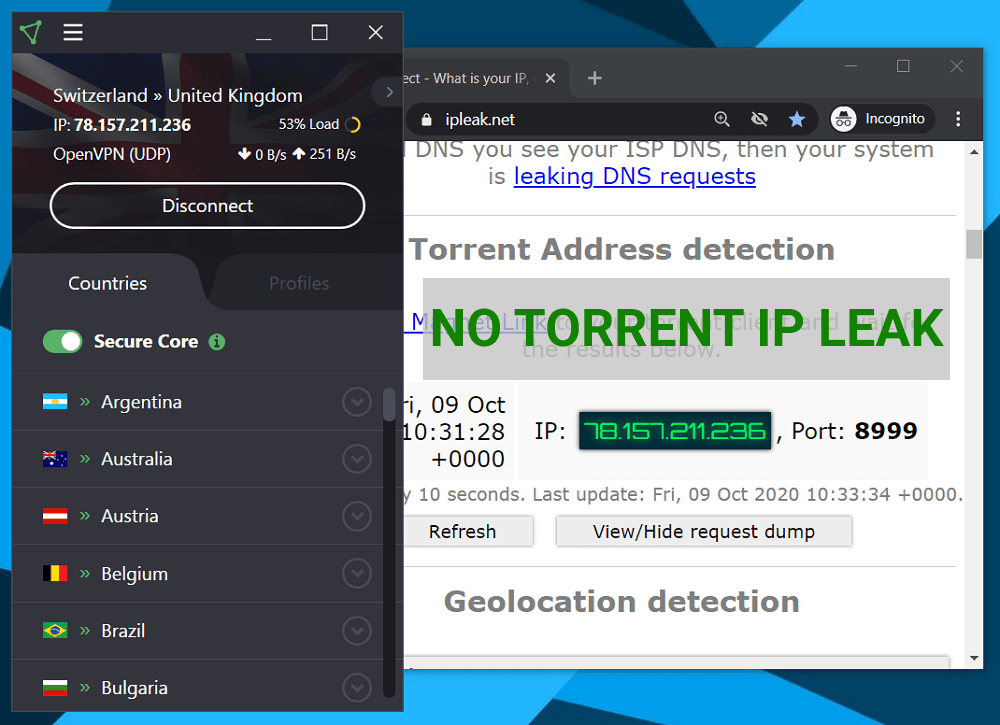Switch to the Profiles tab
Viewport: 1000px width, 725px height.
point(299,283)
